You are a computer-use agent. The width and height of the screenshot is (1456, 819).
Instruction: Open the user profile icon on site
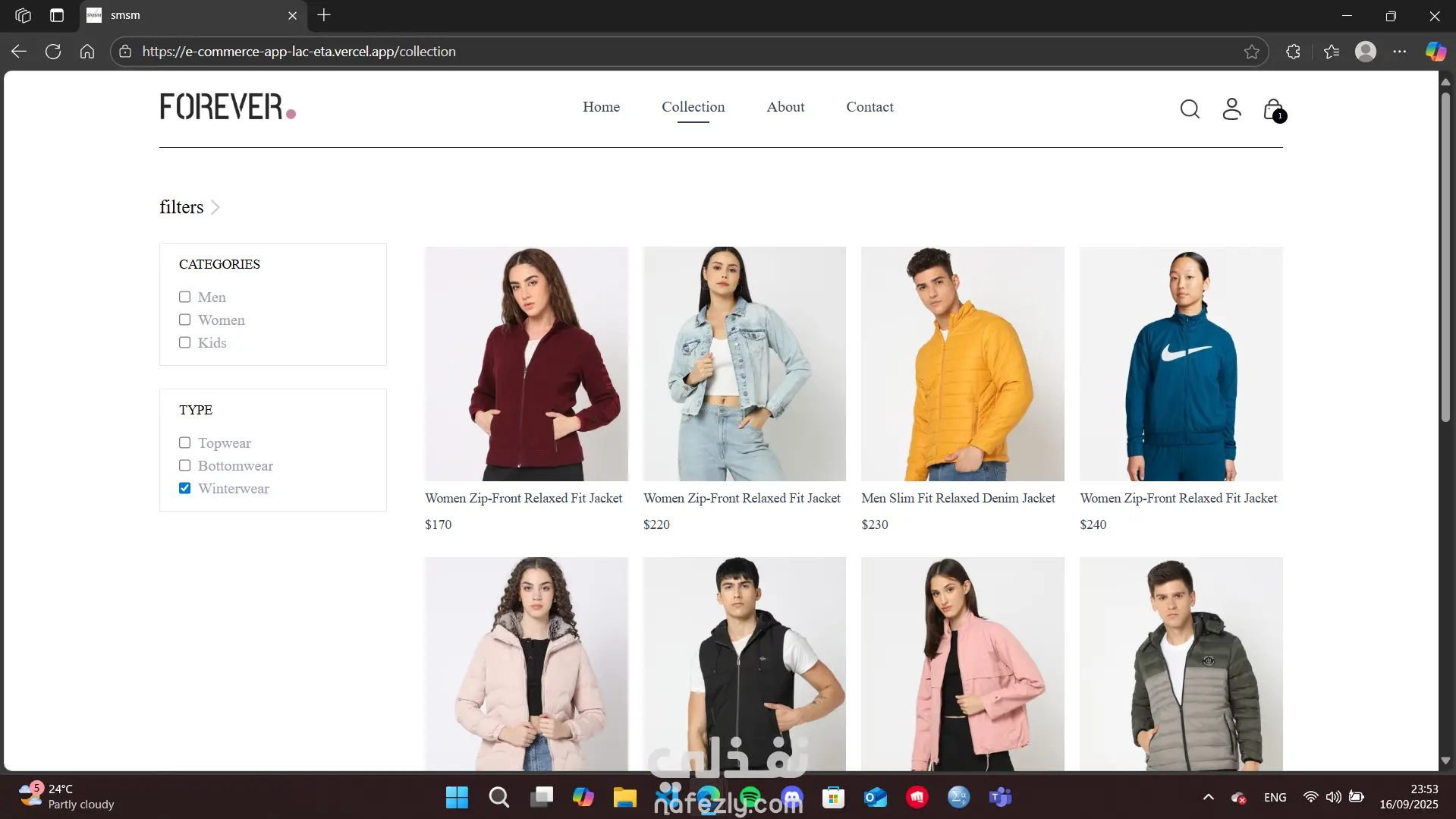(x=1231, y=109)
